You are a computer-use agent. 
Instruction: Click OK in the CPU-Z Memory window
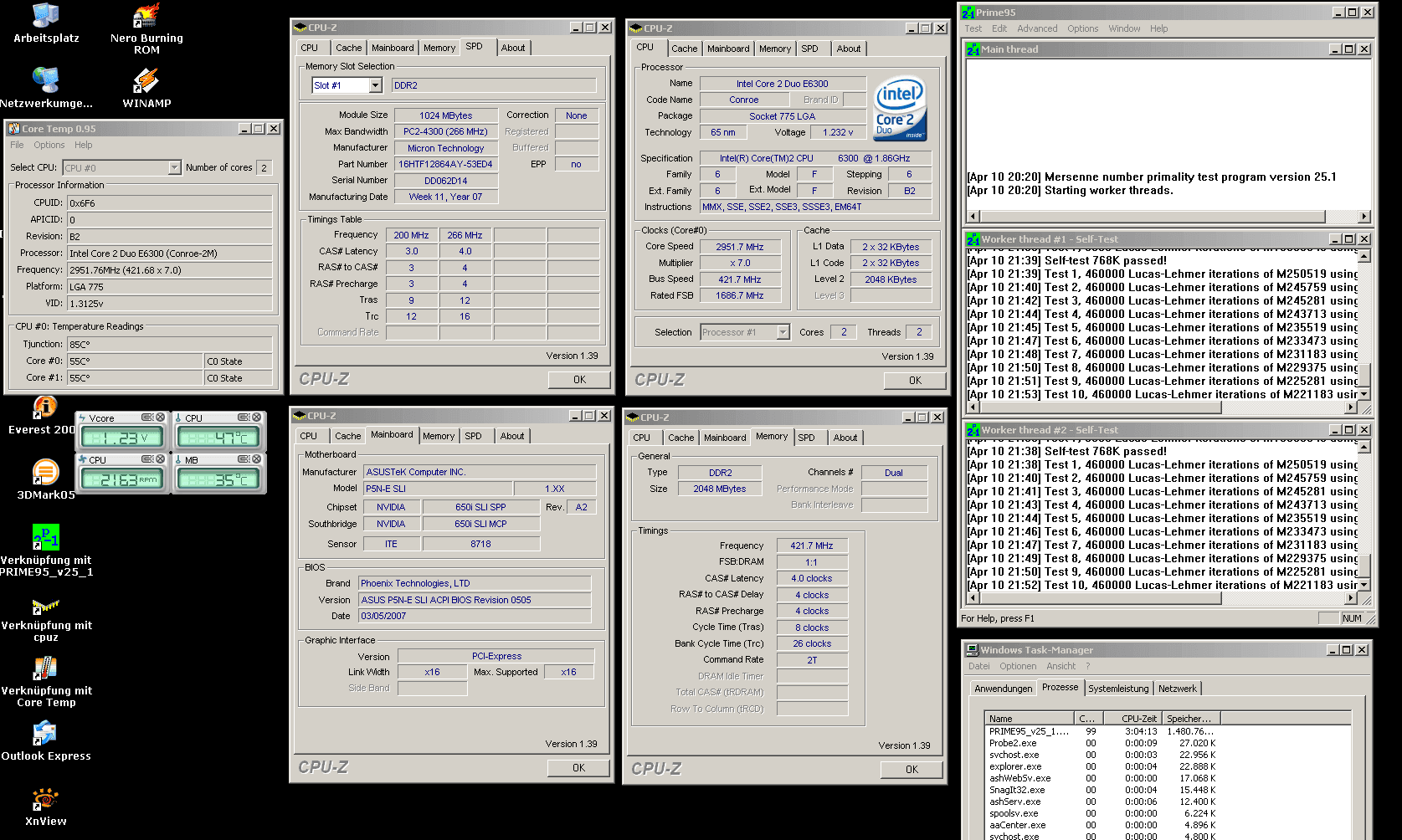[x=912, y=770]
